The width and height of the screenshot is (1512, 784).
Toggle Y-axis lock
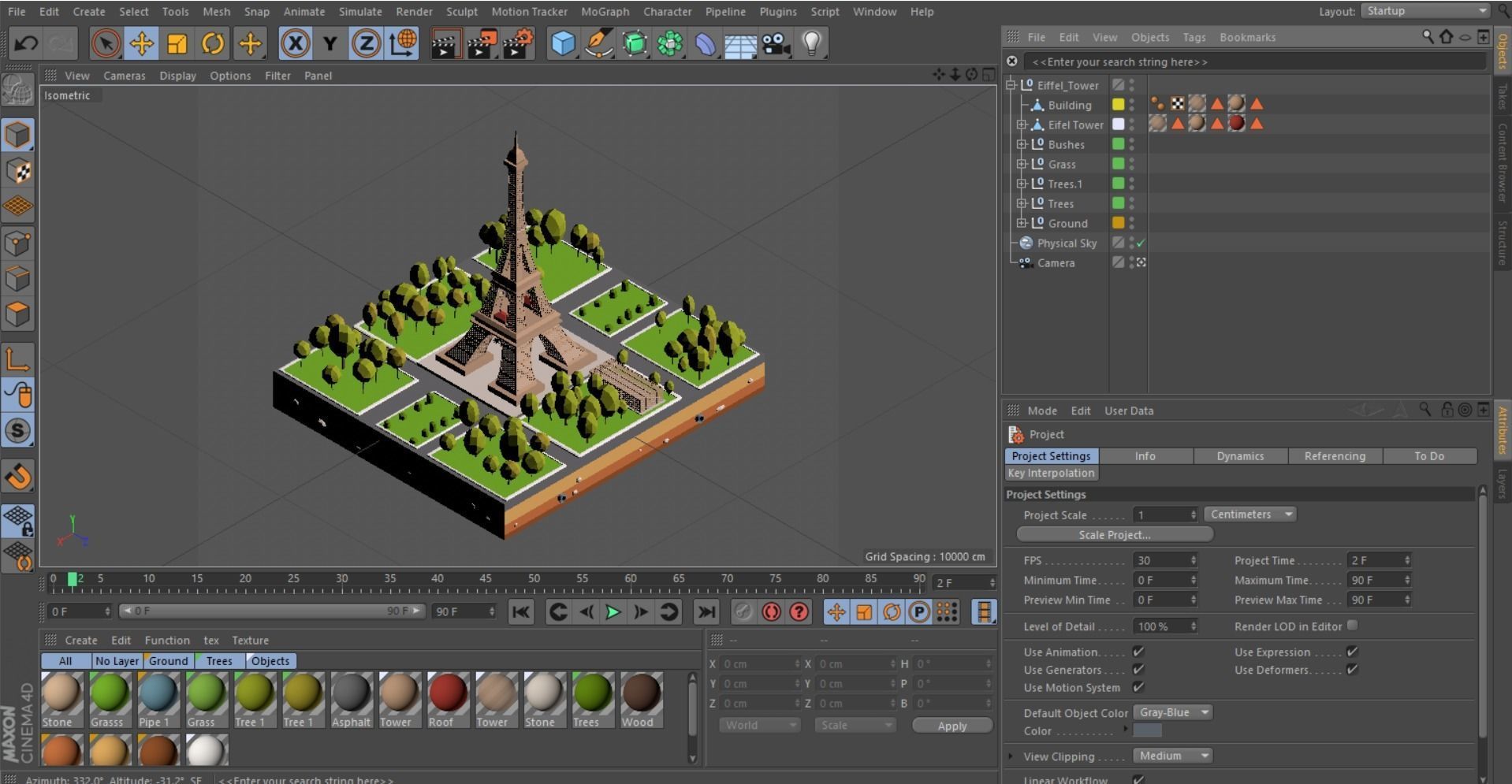(330, 43)
